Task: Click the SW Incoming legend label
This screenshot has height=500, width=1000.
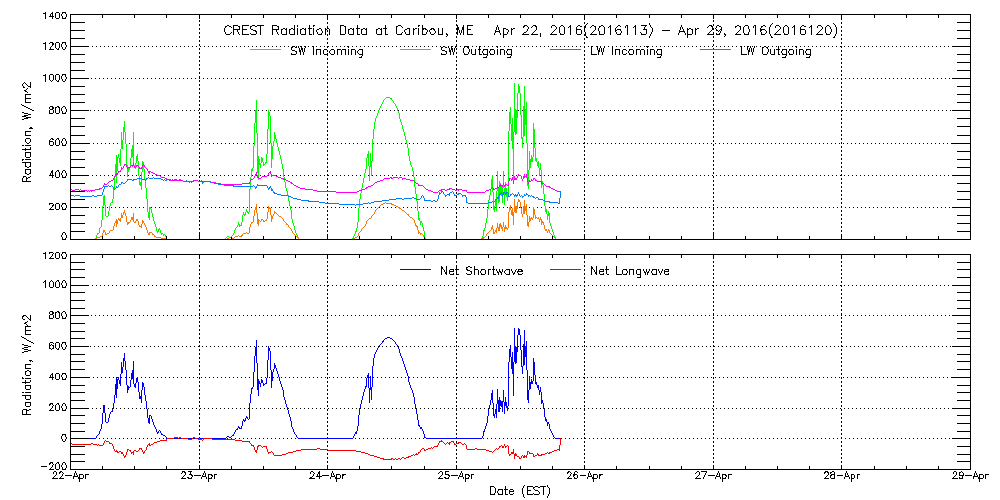Action: coord(324,51)
